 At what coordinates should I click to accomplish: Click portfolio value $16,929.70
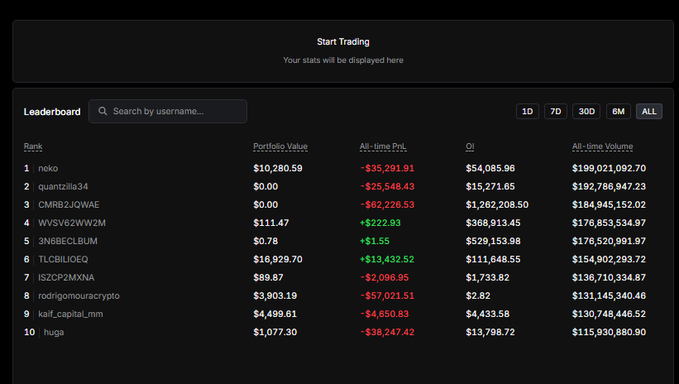(278, 259)
